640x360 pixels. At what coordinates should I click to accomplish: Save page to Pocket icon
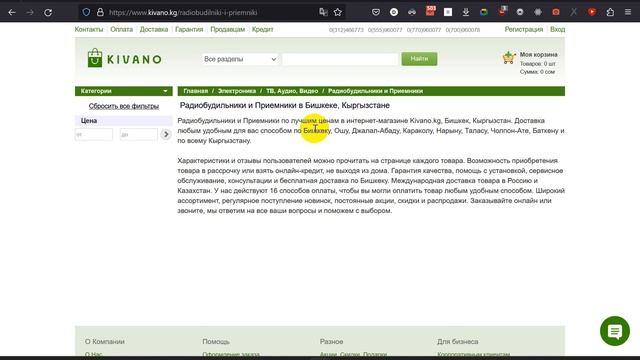coord(376,12)
